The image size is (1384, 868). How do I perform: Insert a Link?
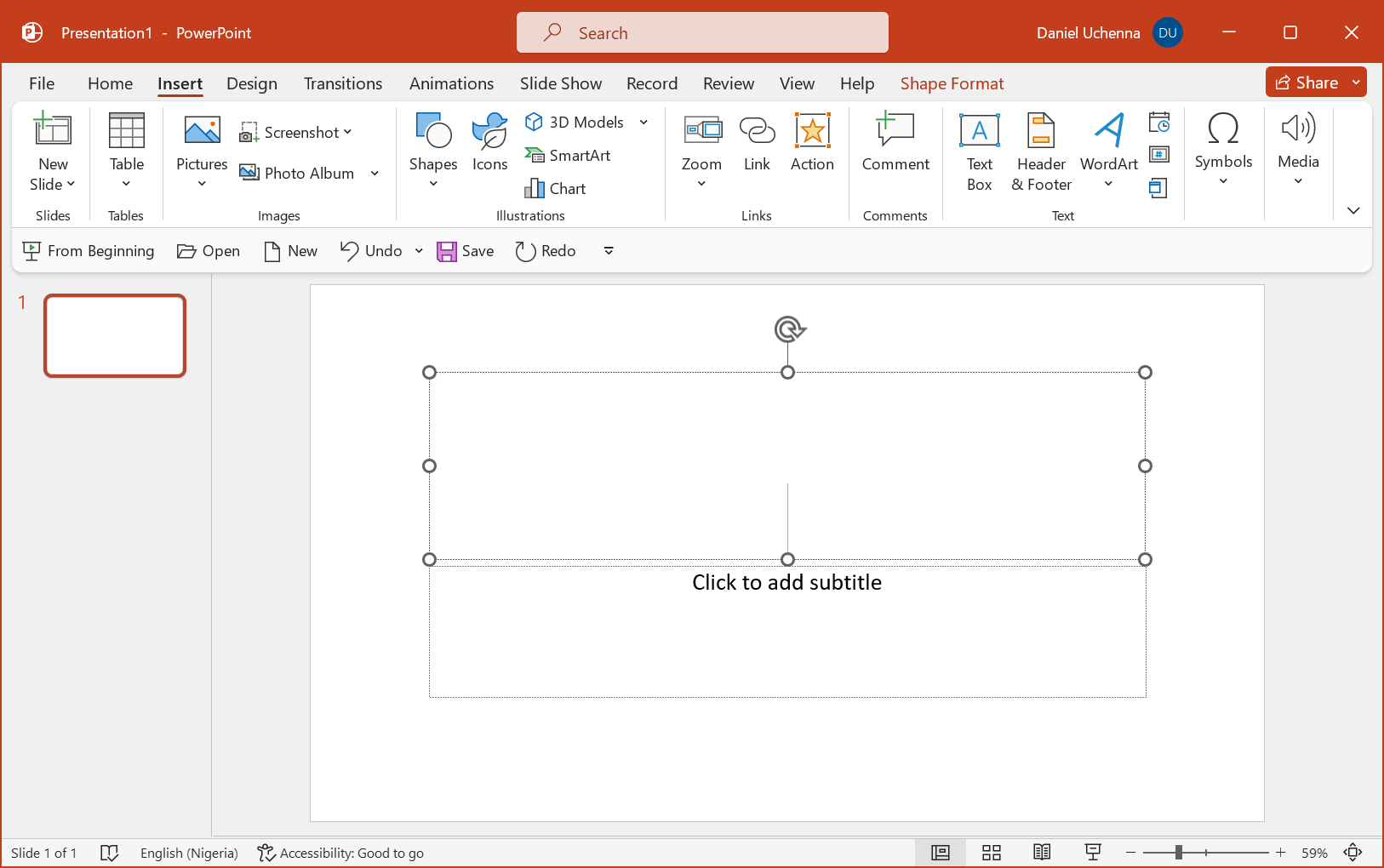coord(756,143)
